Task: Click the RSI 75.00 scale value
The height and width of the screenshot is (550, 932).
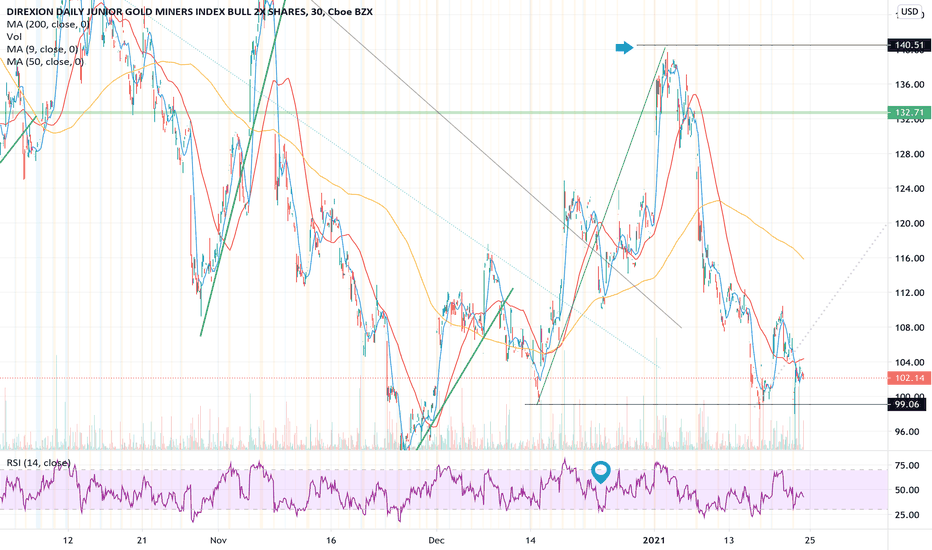Action: (x=907, y=466)
